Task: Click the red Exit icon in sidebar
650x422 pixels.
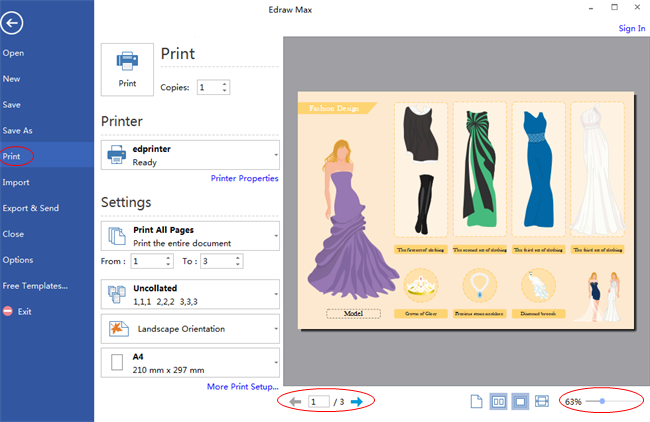Action: click(8, 312)
